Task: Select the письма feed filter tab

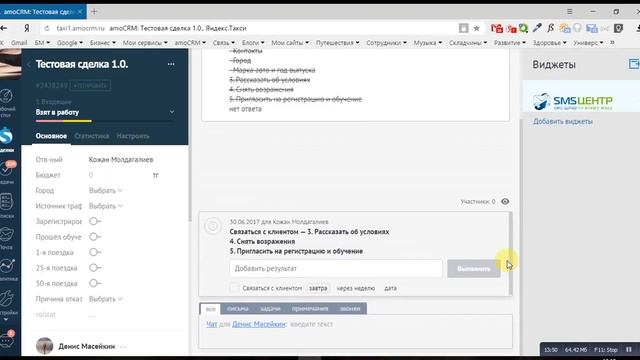Action: [238, 309]
